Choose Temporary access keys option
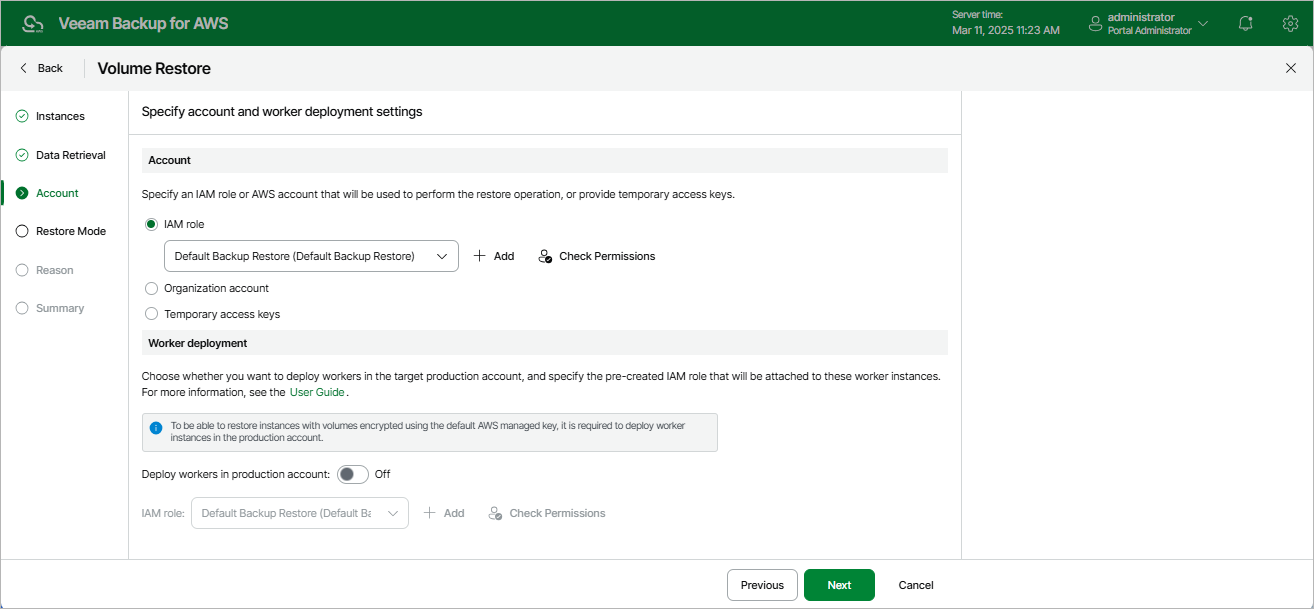 pos(152,314)
